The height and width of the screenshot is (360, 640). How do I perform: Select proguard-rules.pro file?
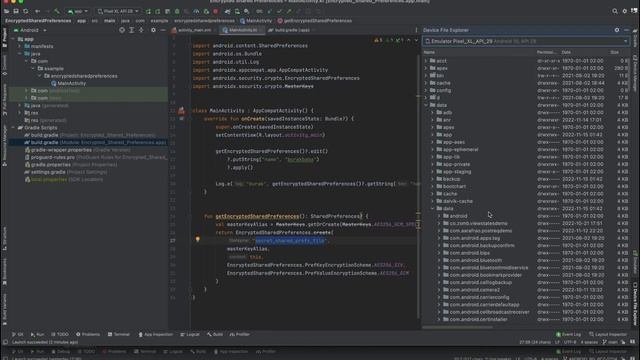53,157
